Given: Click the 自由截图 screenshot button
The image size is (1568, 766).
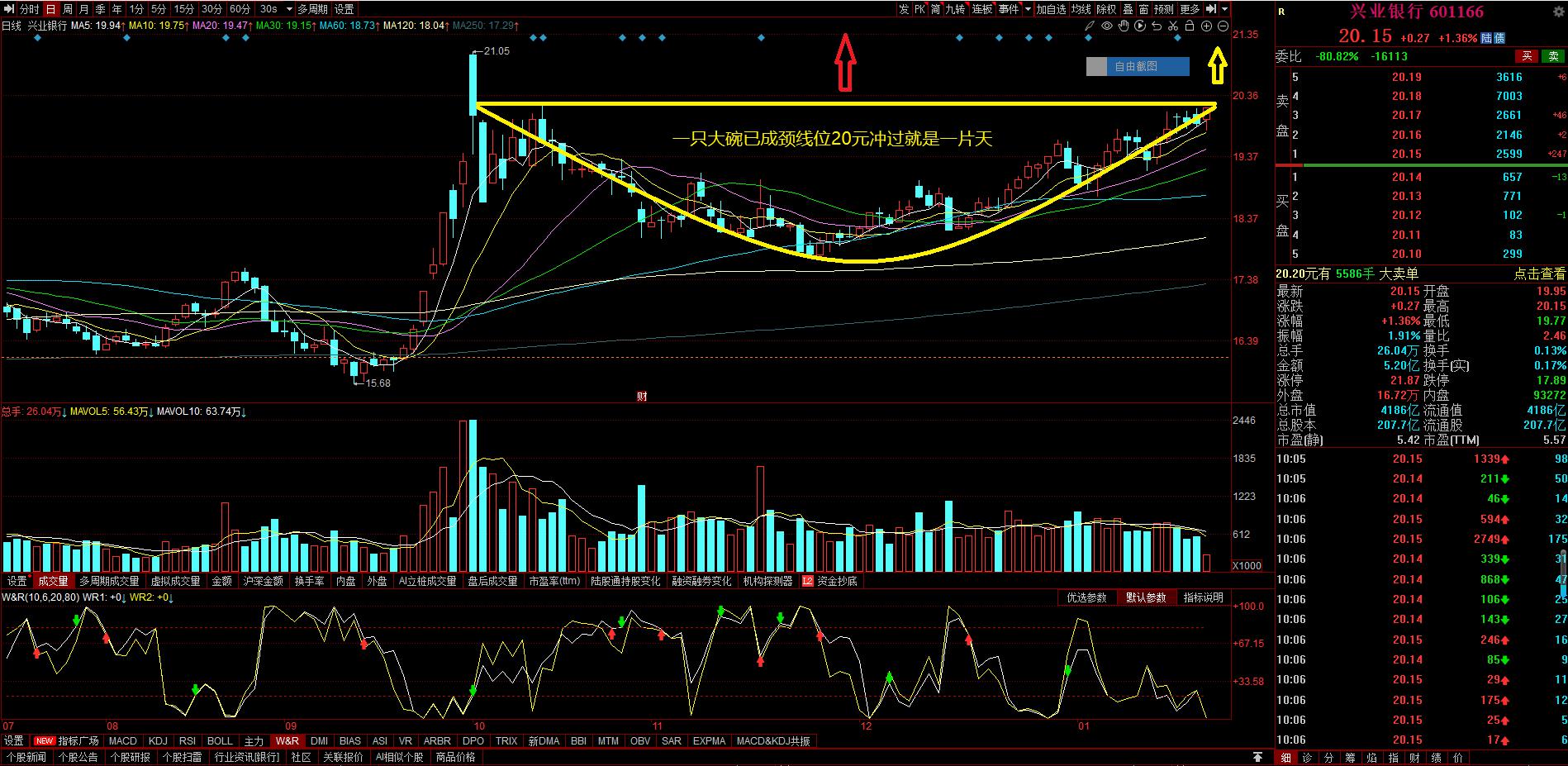Looking at the screenshot, I should [1138, 66].
